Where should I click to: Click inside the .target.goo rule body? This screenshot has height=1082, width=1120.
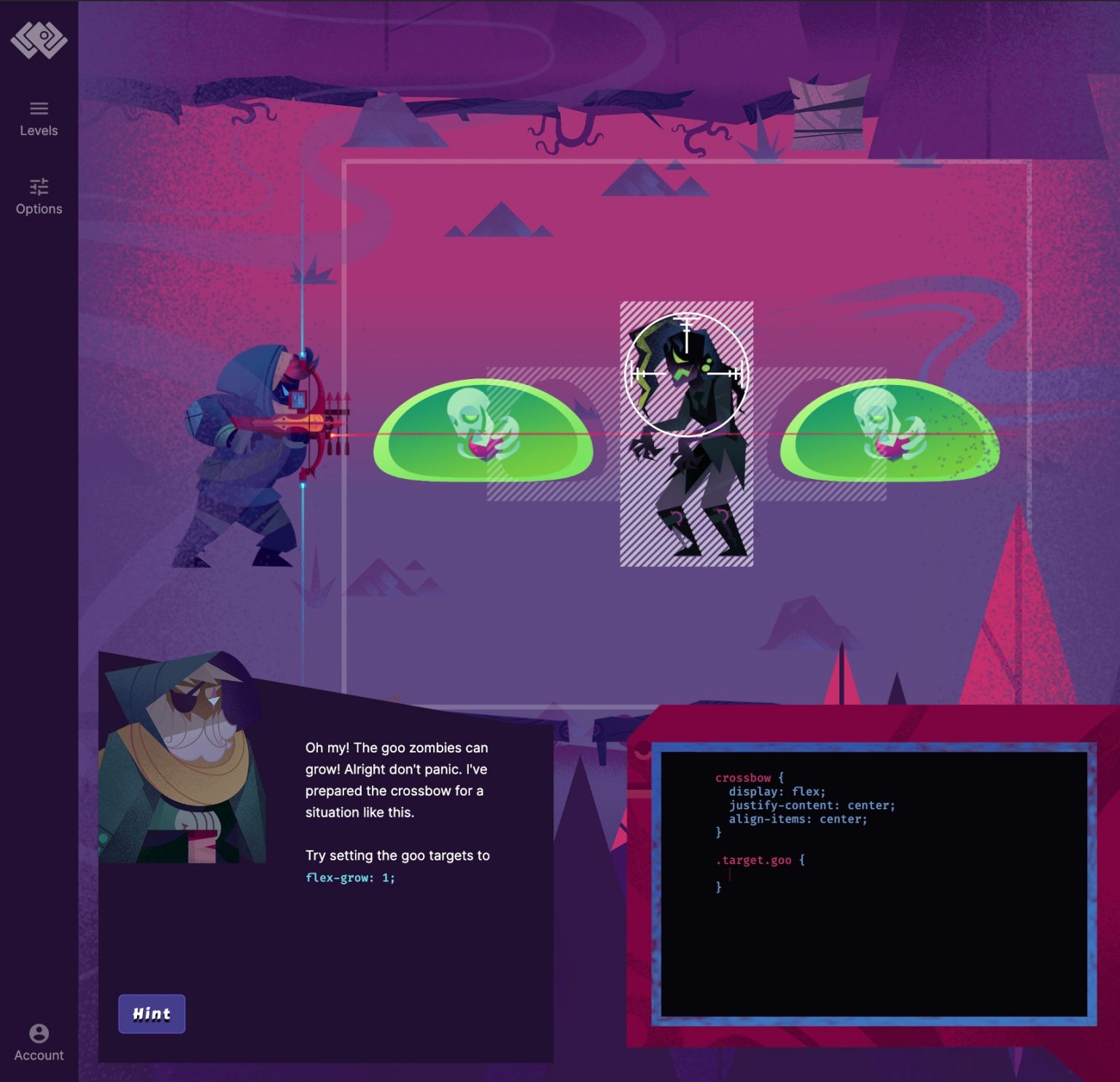(x=736, y=873)
